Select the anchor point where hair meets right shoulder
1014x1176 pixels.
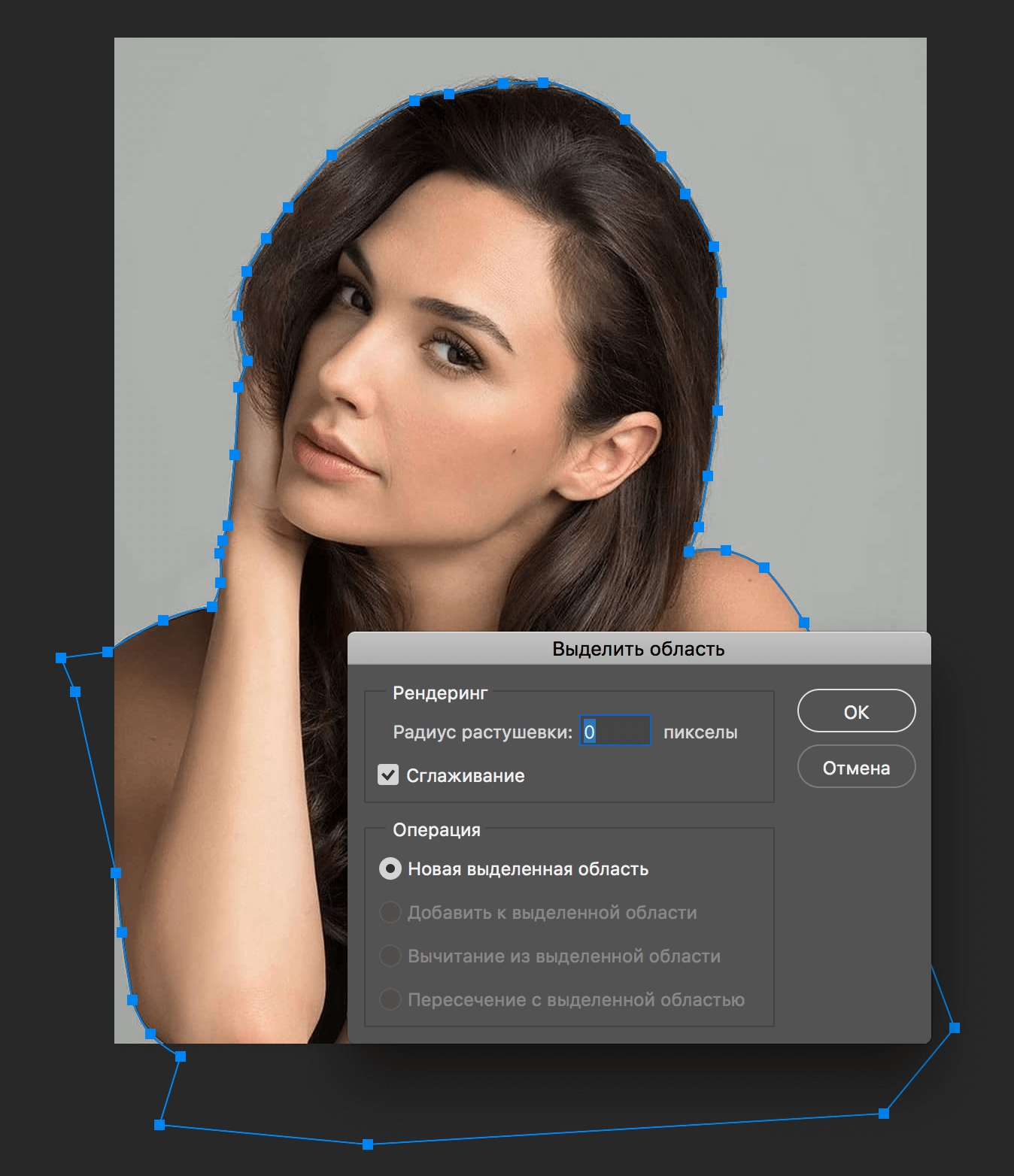point(689,552)
